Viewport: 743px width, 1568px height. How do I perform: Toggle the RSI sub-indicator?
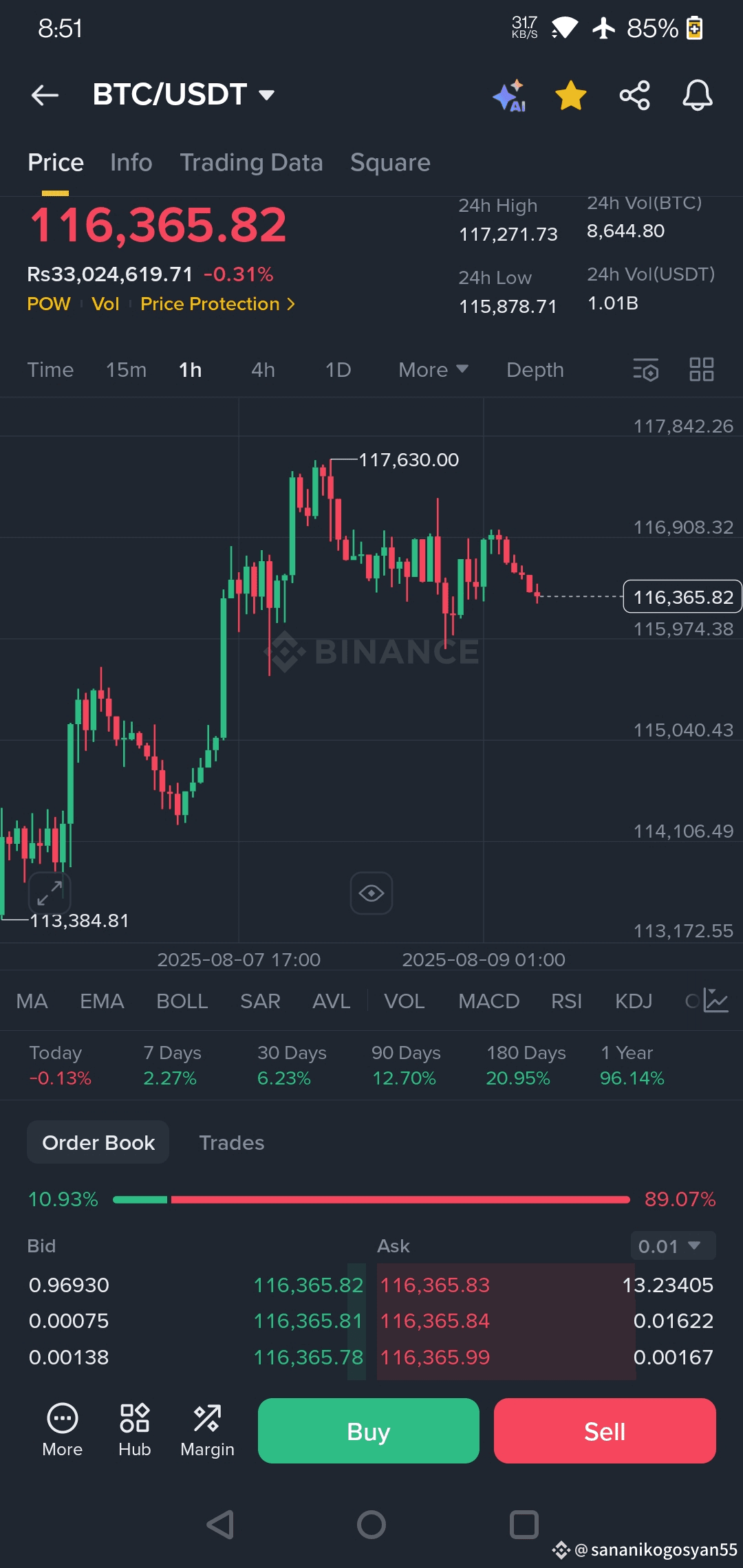coord(566,1001)
